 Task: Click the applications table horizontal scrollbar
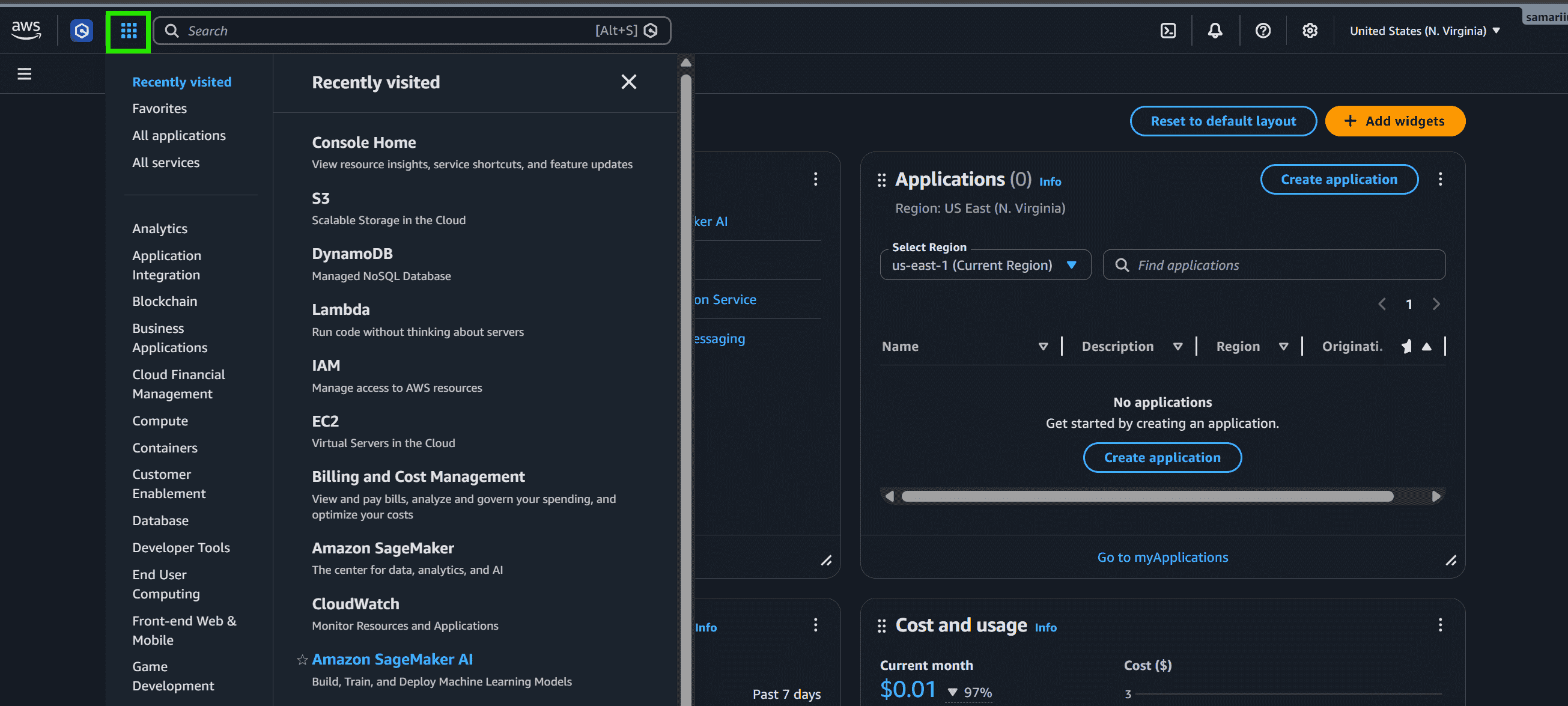pos(1147,496)
